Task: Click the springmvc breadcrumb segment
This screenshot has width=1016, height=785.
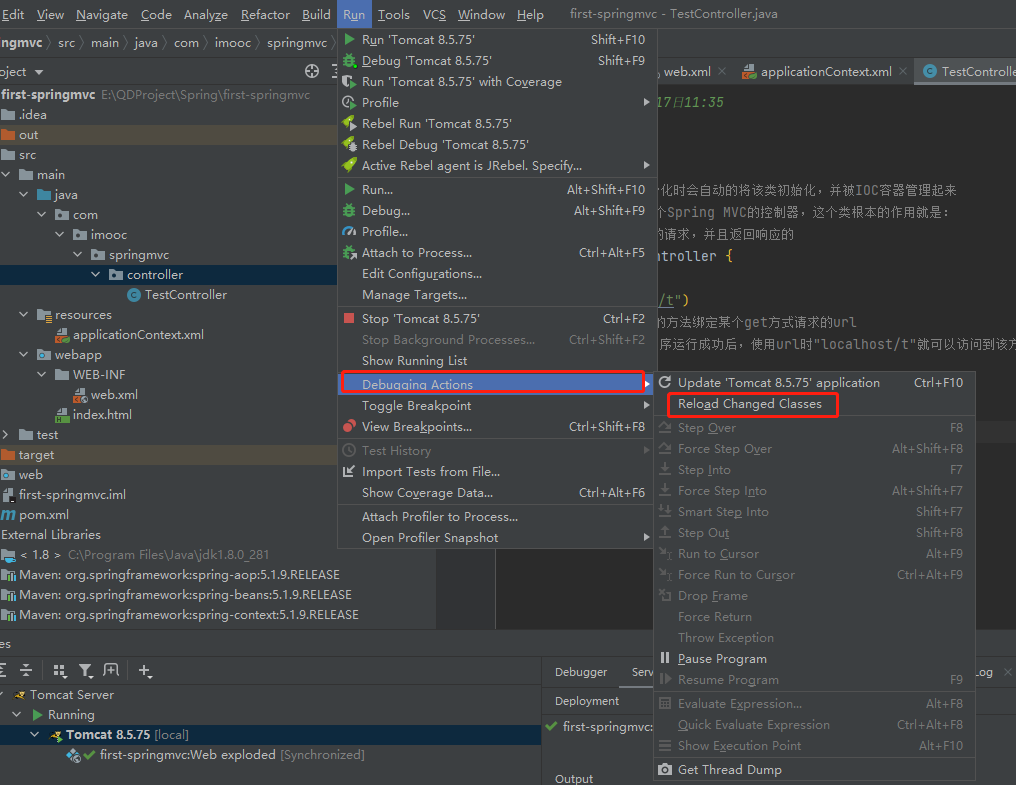Action: coord(297,43)
